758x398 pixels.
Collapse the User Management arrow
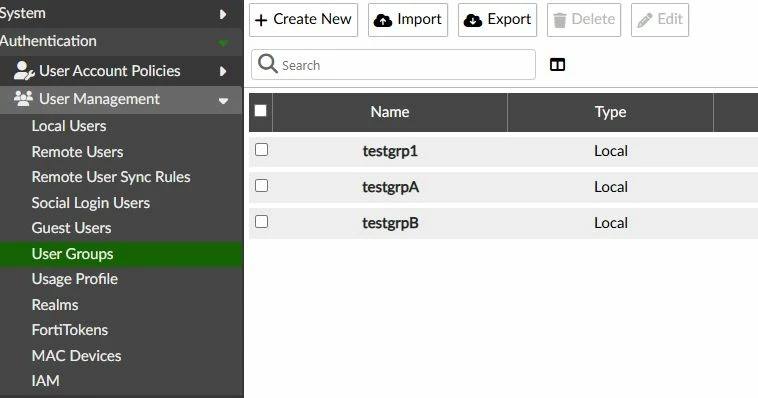click(x=223, y=101)
